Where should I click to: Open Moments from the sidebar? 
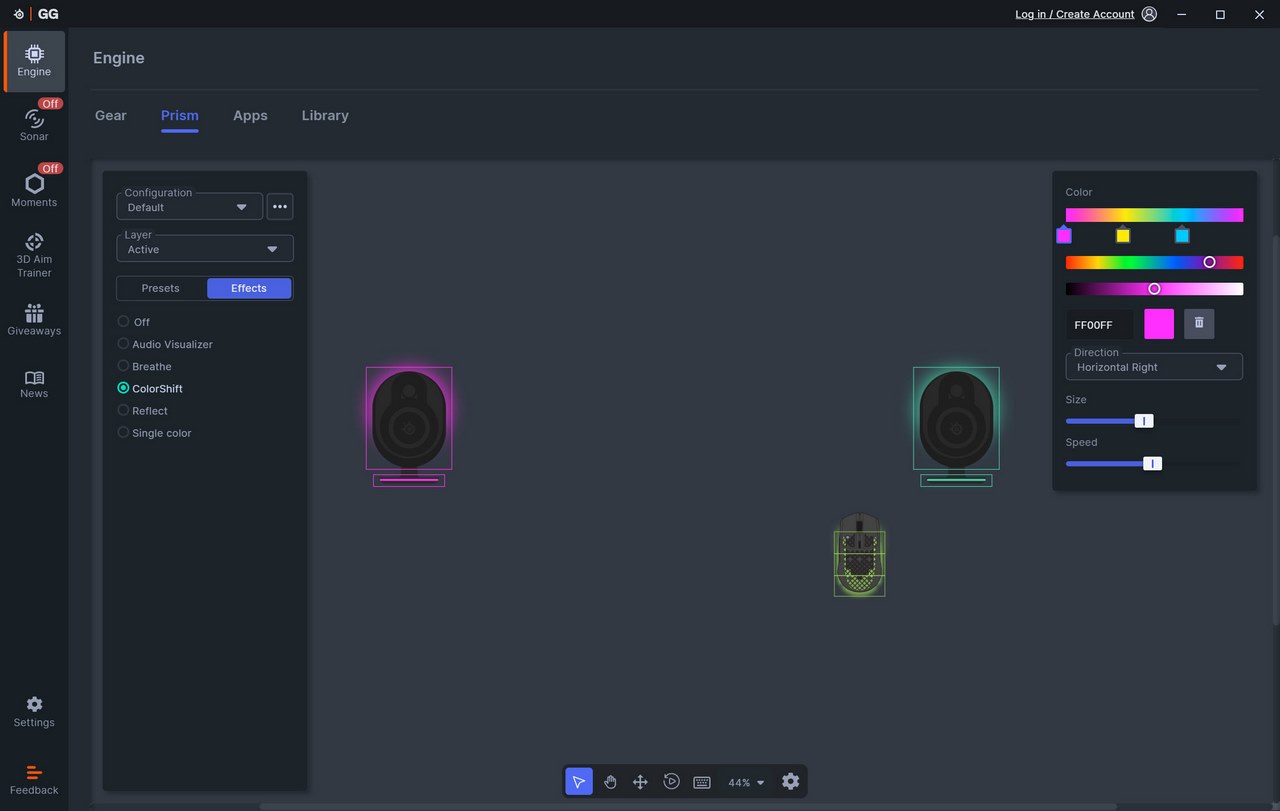pyautogui.click(x=34, y=189)
